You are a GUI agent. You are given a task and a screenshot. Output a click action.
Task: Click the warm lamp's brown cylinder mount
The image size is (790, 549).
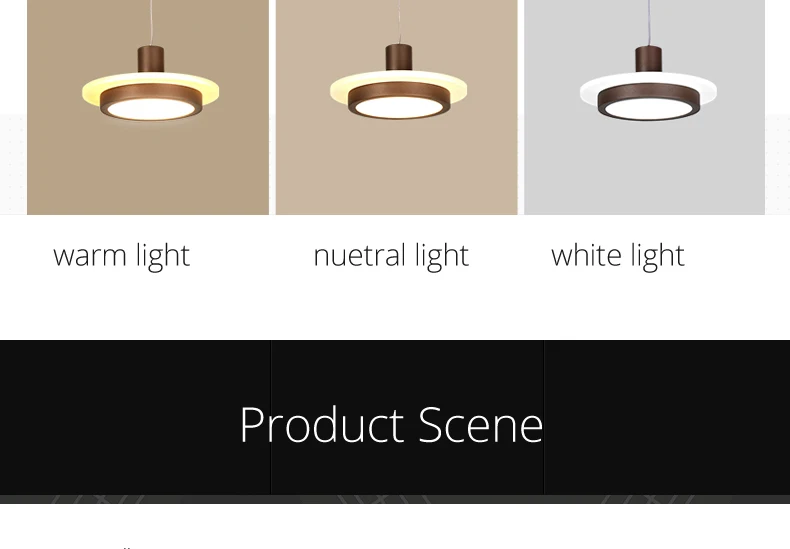[151, 59]
